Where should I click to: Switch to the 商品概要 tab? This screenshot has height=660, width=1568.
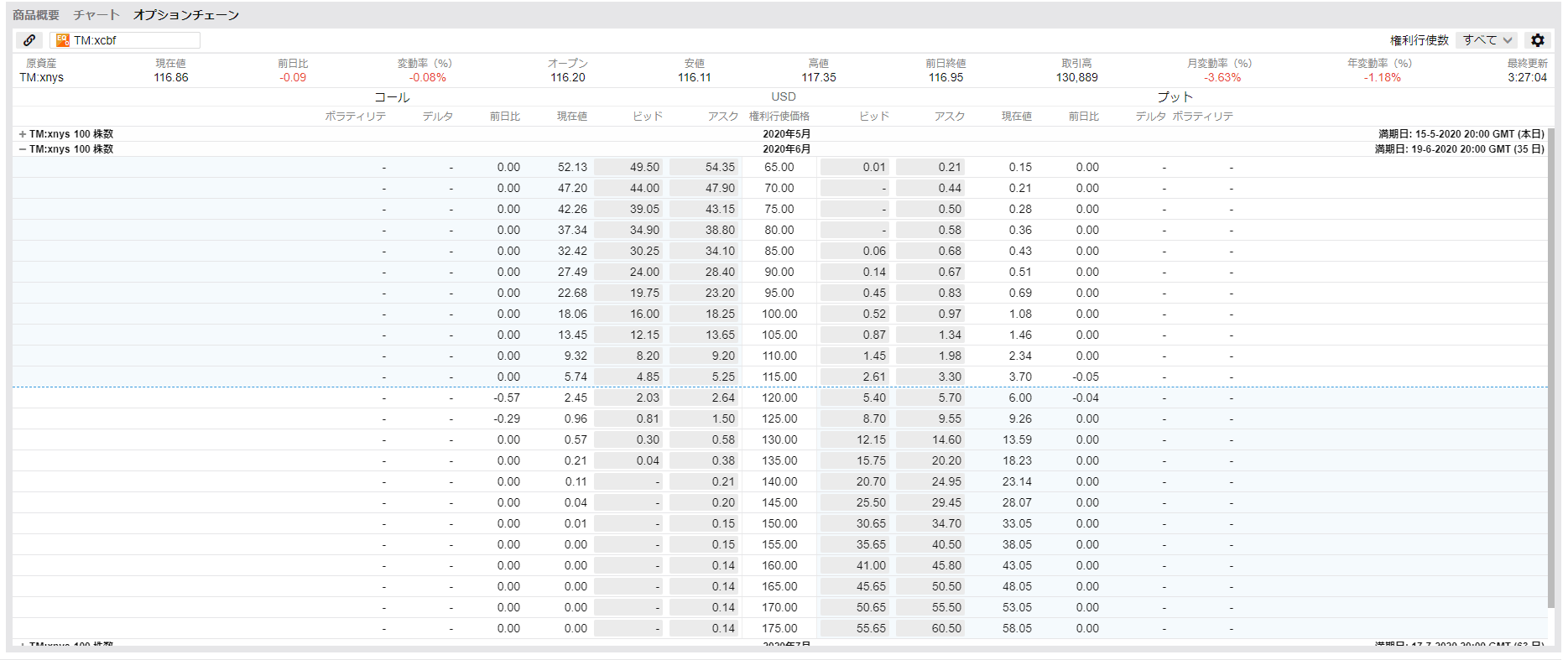(x=36, y=15)
